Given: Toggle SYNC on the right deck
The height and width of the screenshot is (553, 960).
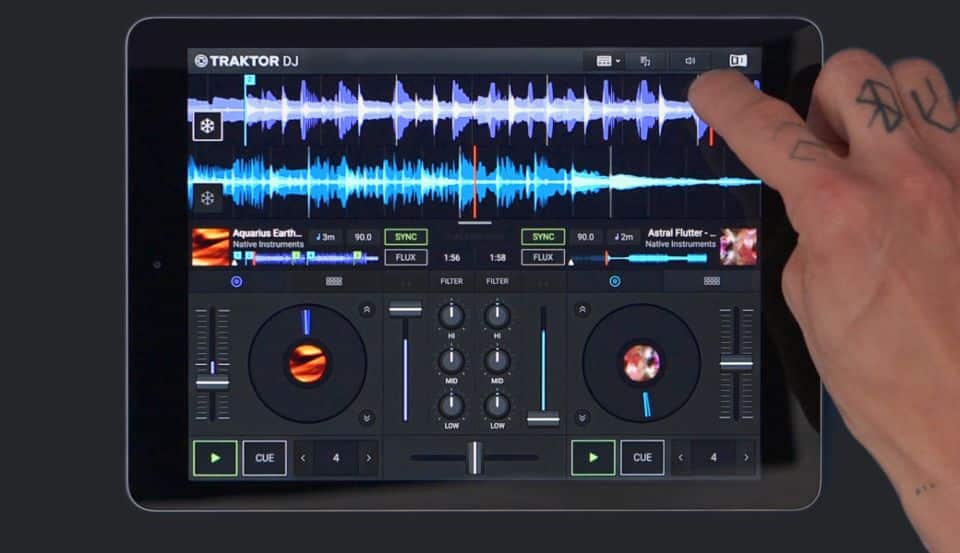Looking at the screenshot, I should point(543,237).
